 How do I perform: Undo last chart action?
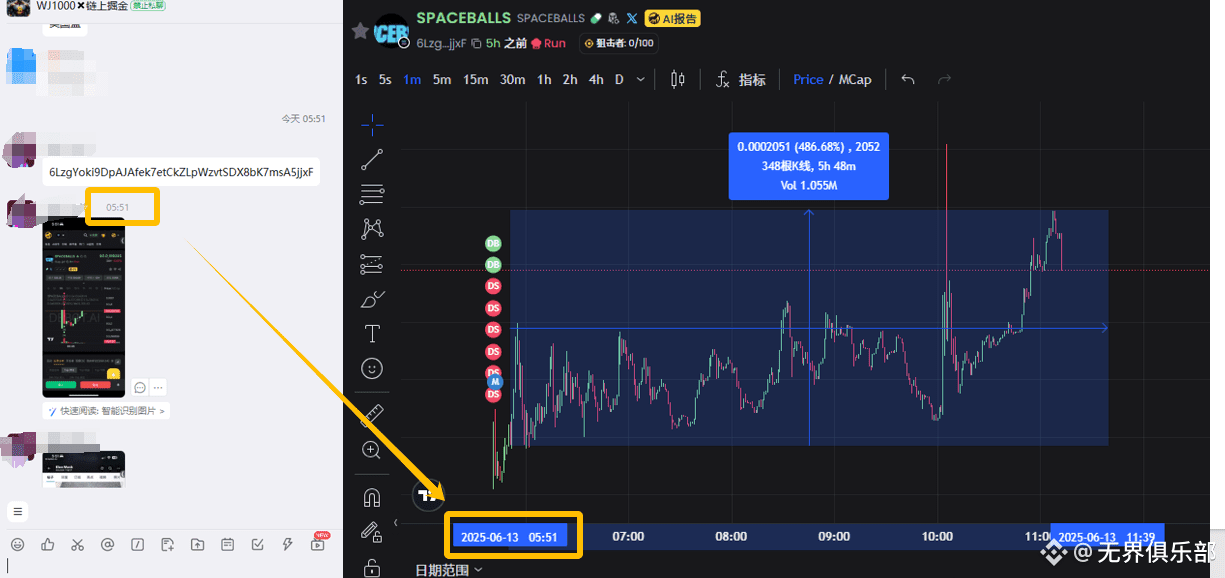pos(908,79)
